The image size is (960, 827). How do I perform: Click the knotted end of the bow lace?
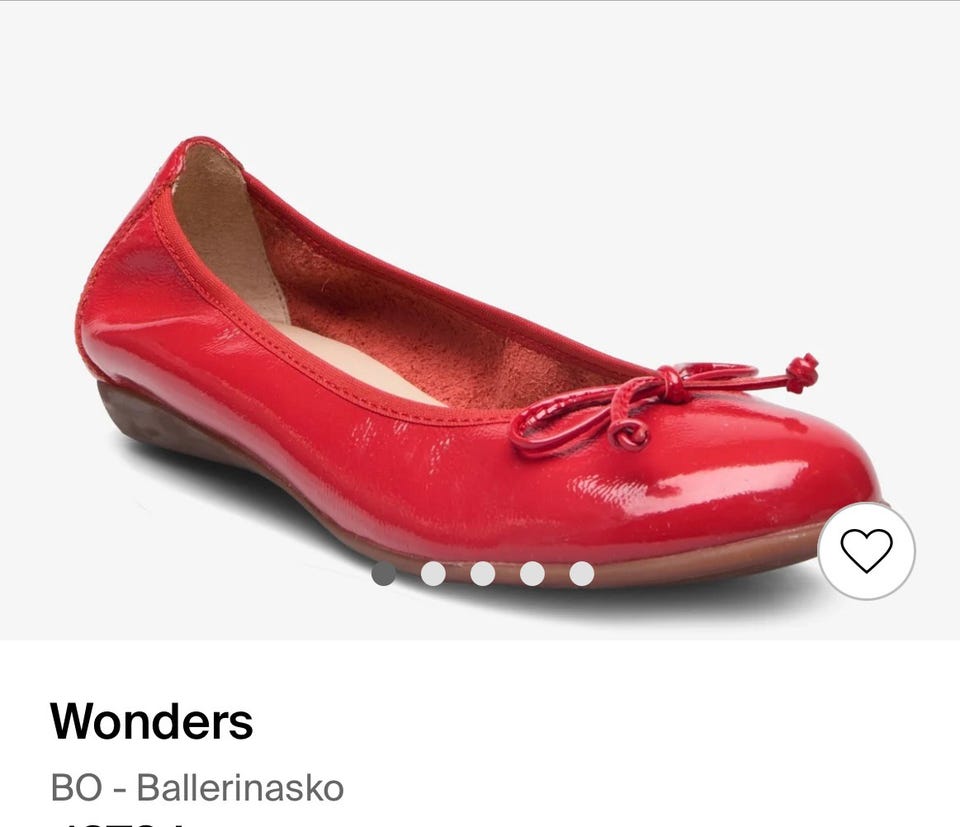803,373
